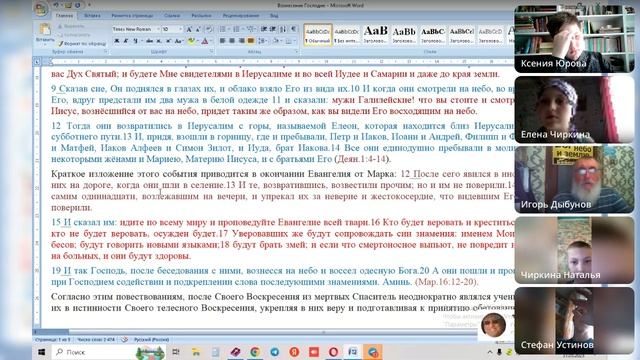640x360 pixels.
Task: Switch to the Ссылки ribbon tab
Action: point(172,16)
